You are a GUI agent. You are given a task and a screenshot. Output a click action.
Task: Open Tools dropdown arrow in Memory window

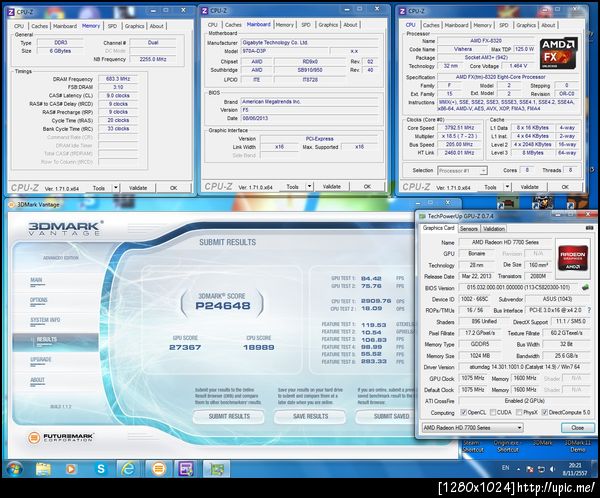click(x=116, y=188)
